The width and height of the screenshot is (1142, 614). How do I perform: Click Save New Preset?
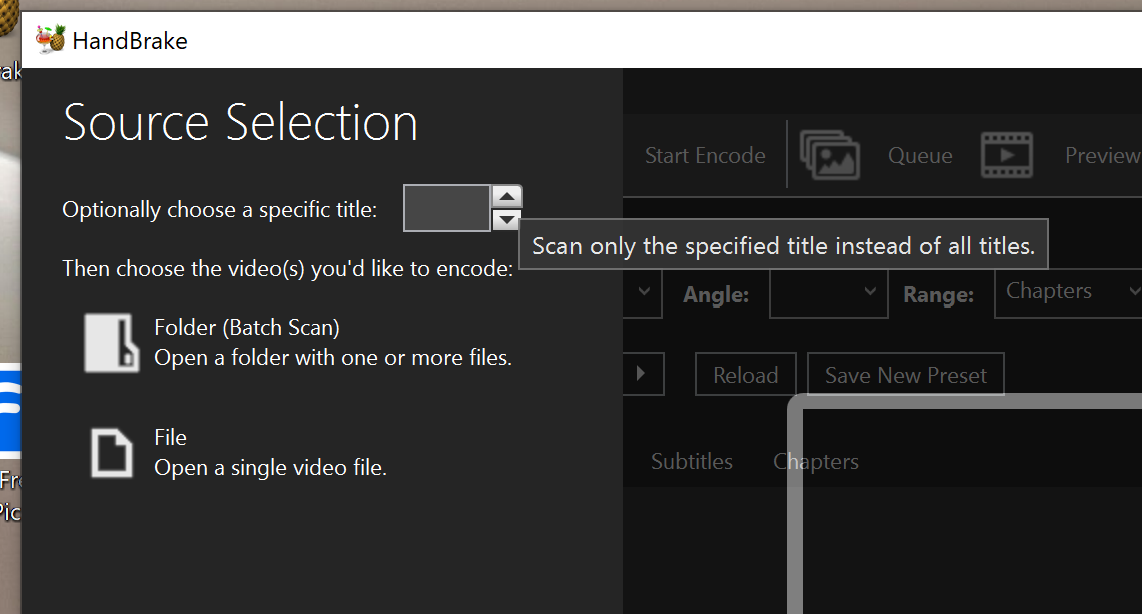905,374
